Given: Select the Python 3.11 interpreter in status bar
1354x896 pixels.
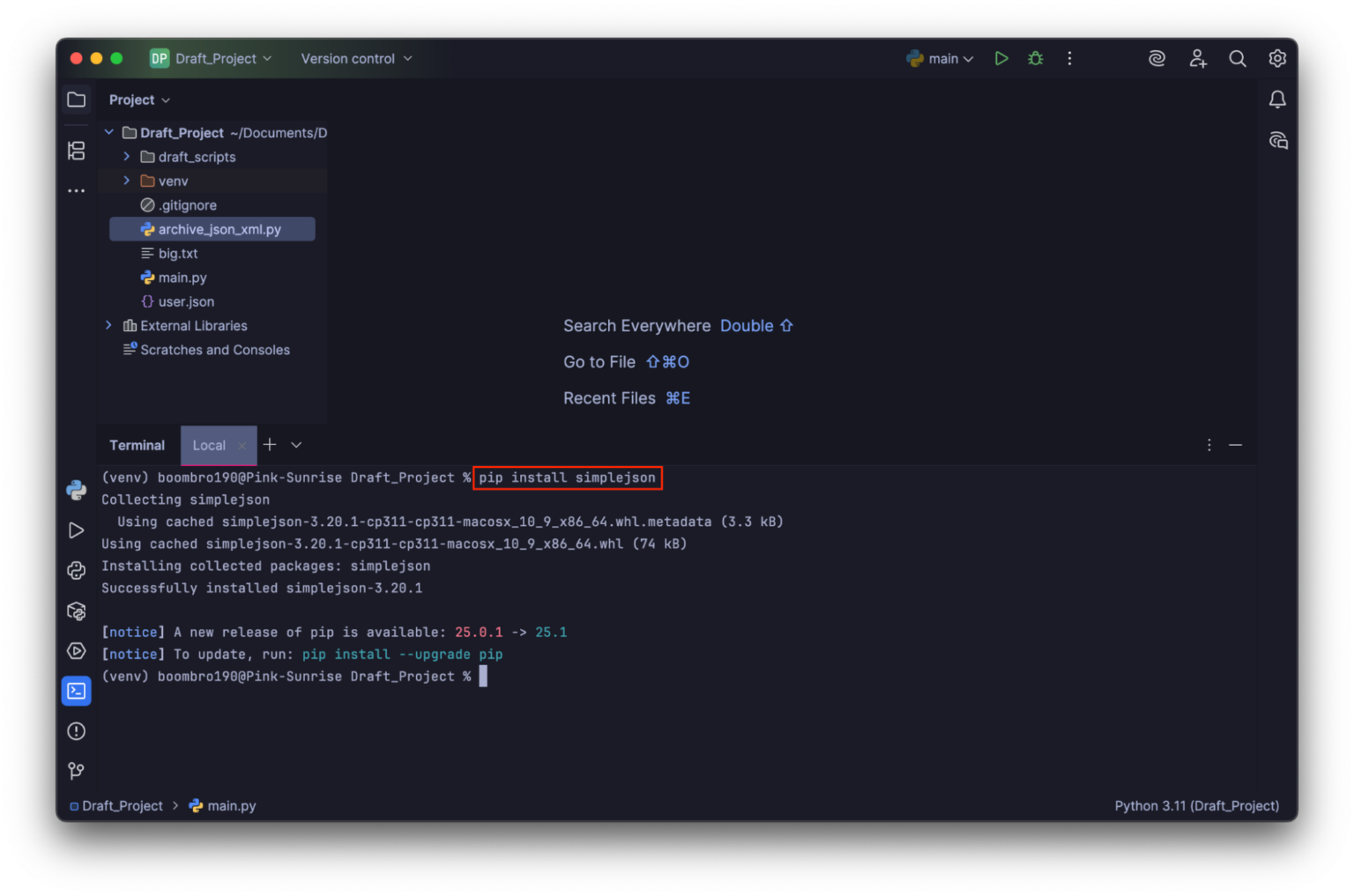Looking at the screenshot, I should [x=1196, y=805].
